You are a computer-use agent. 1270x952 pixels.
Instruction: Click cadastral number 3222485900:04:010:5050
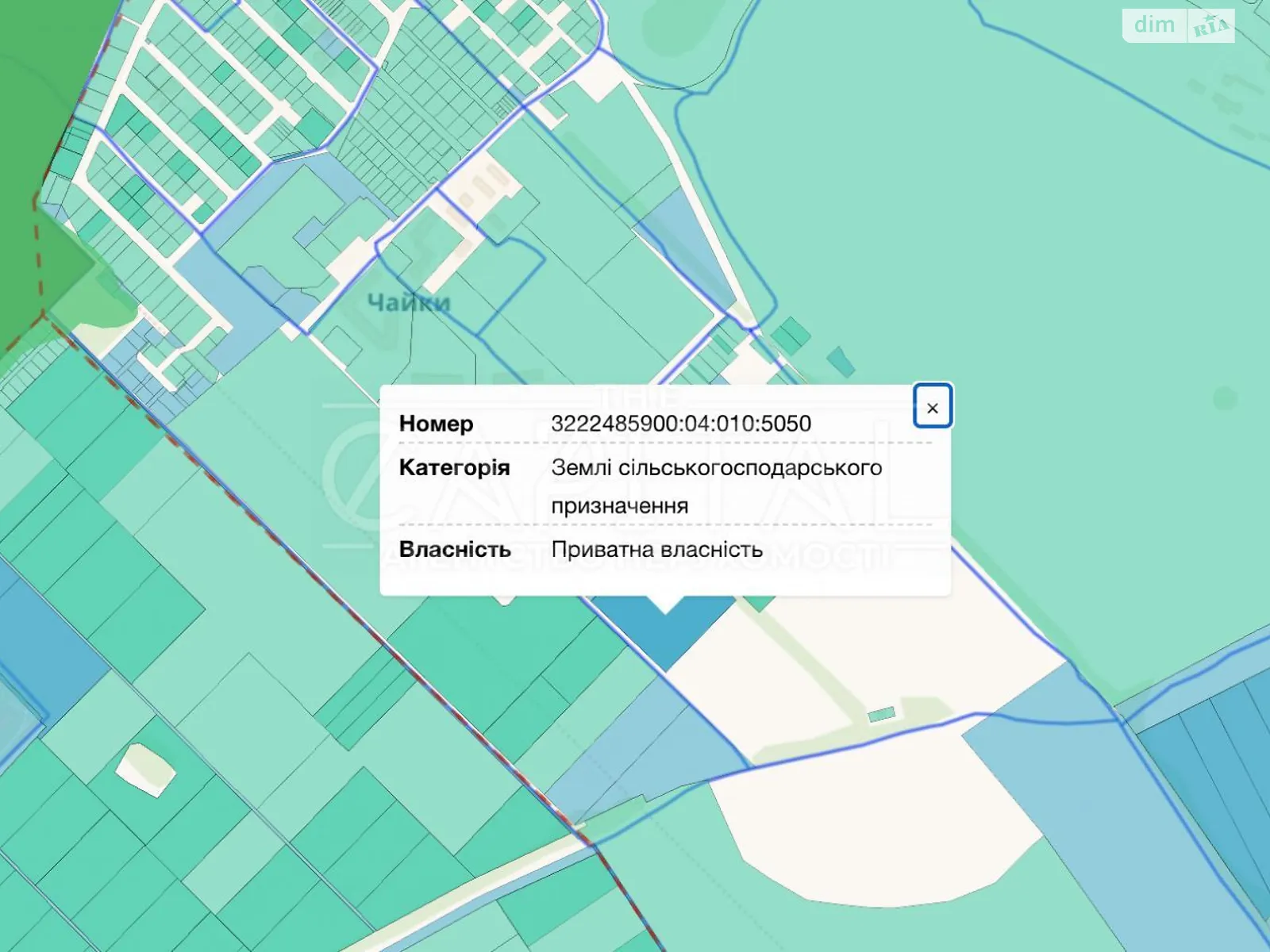pyautogui.click(x=681, y=424)
